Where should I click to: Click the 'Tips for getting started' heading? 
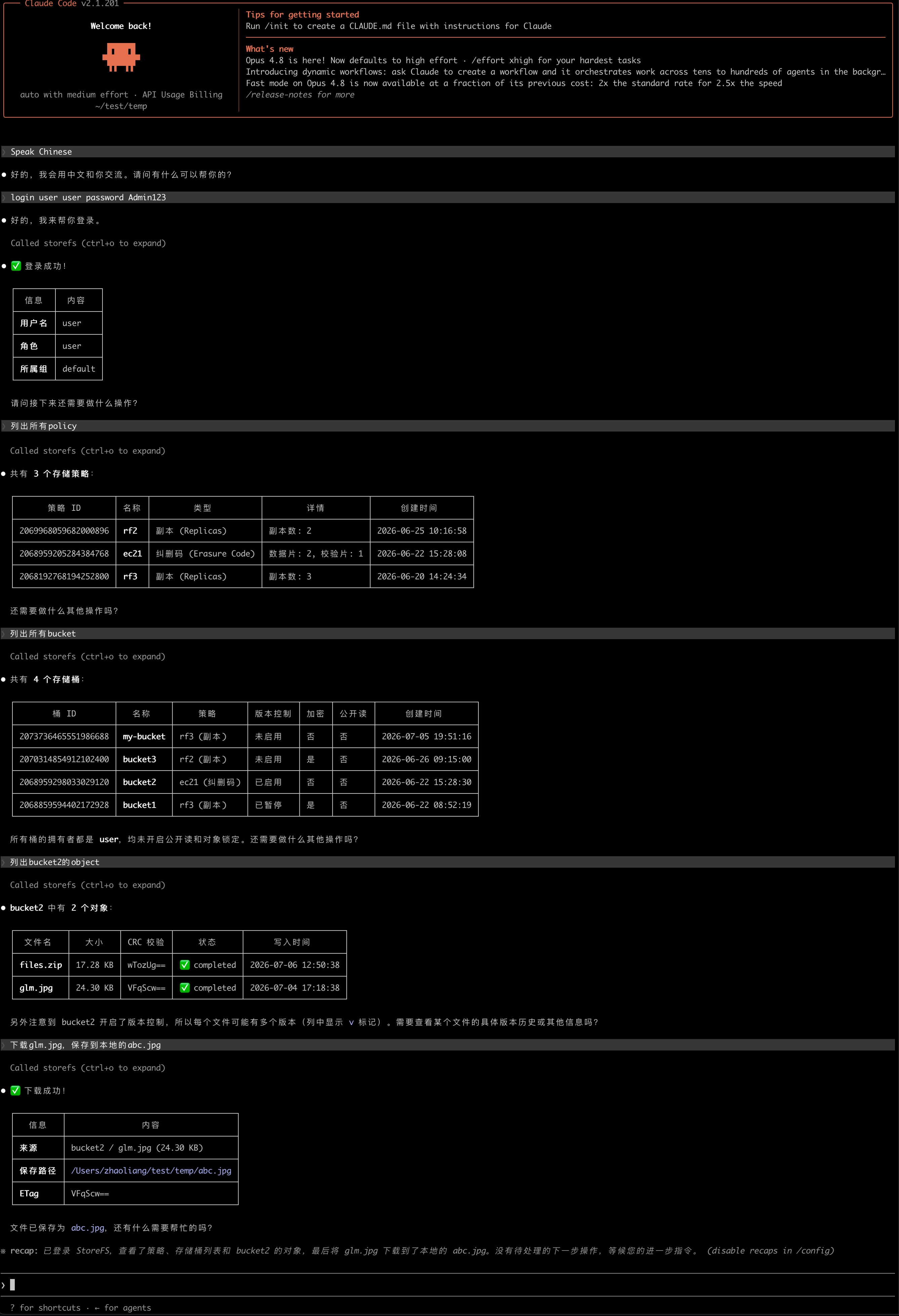[302, 15]
